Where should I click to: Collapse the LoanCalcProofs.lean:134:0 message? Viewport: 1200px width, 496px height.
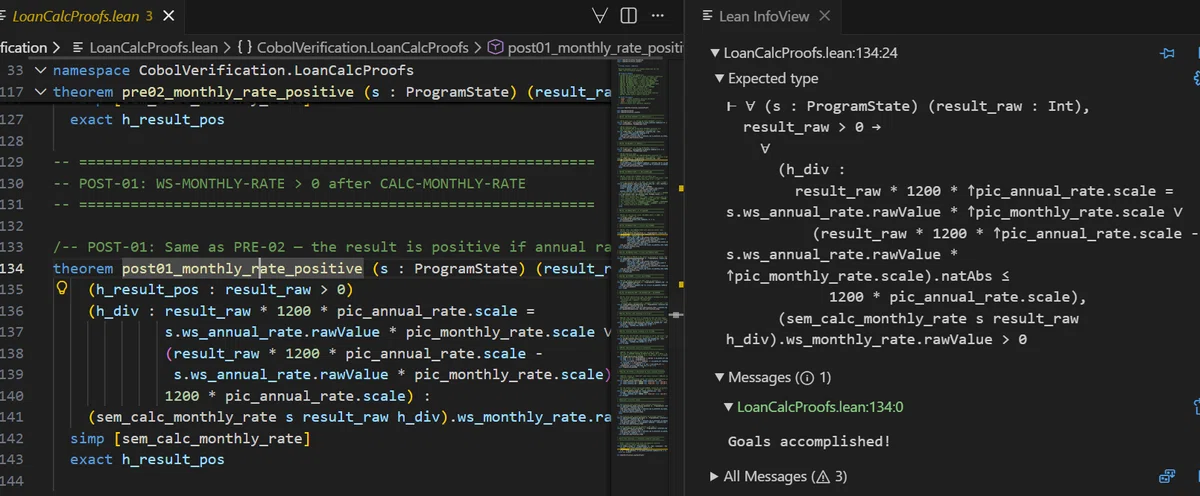point(728,407)
